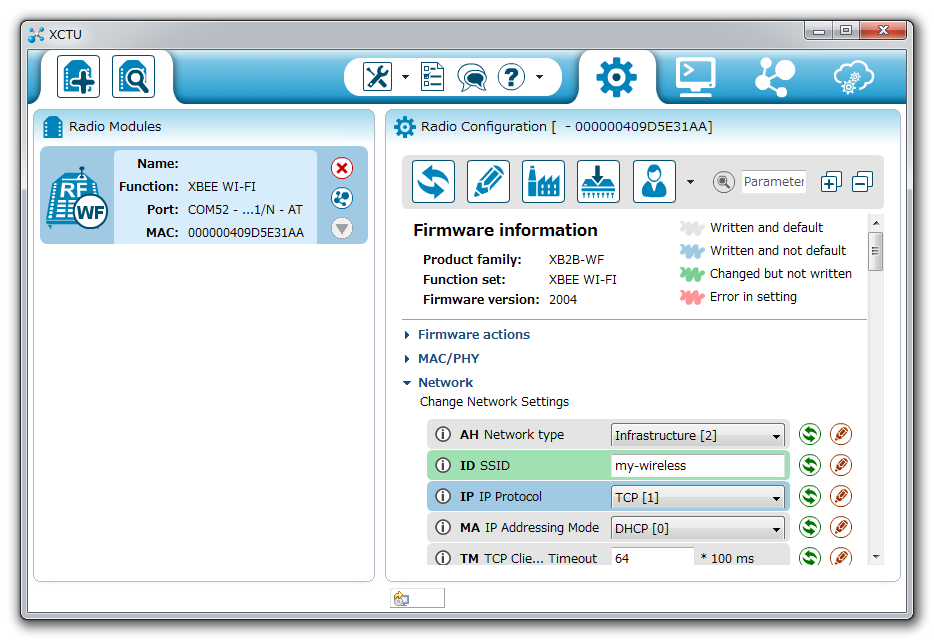The image size is (934, 640).
Task: Show info for IP Protocol
Action: (x=443, y=496)
